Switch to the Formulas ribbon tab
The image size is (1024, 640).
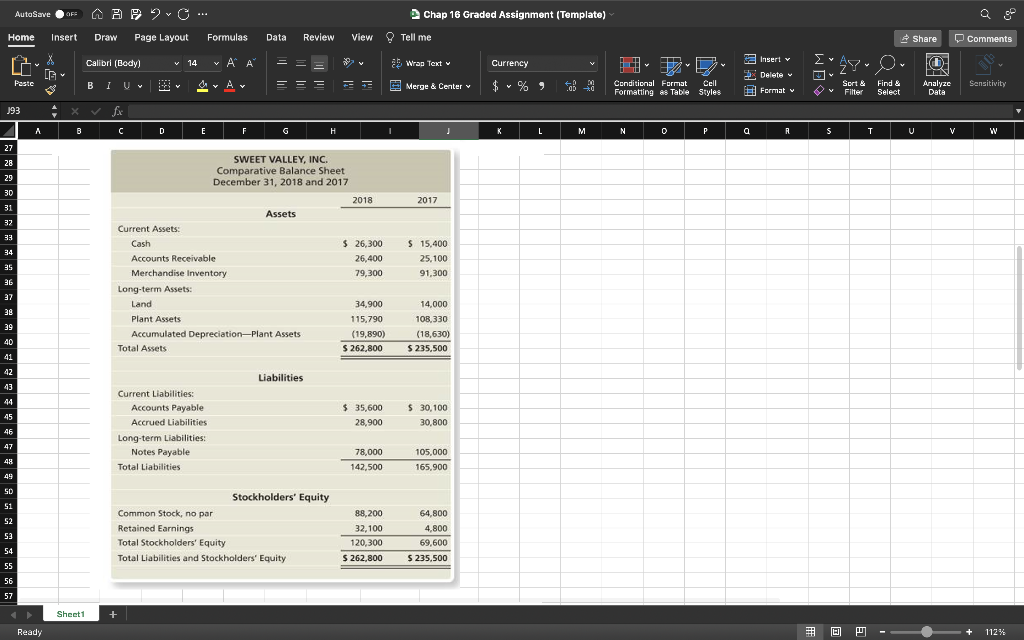pyautogui.click(x=227, y=37)
